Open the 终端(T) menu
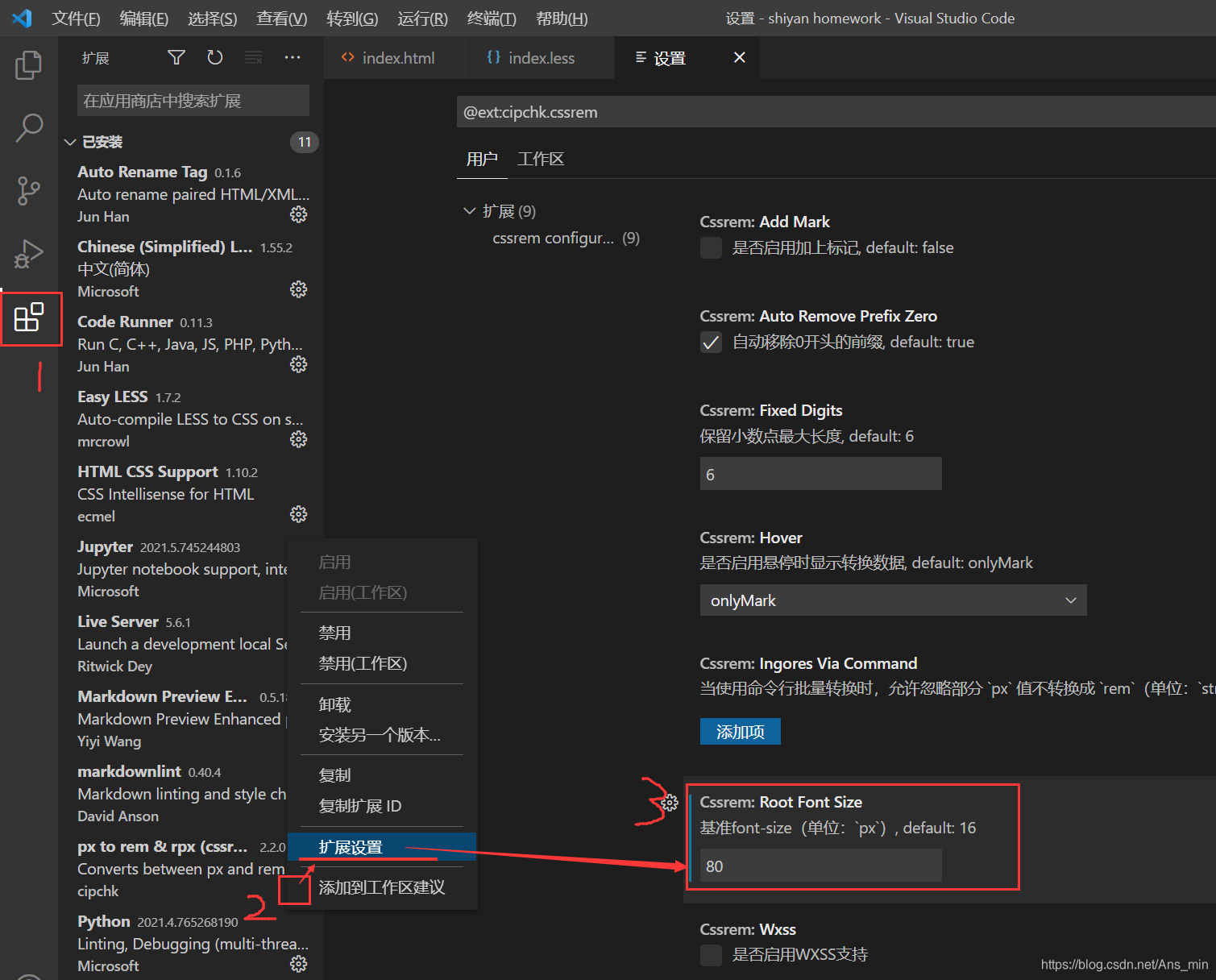This screenshot has width=1216, height=980. pos(492,18)
